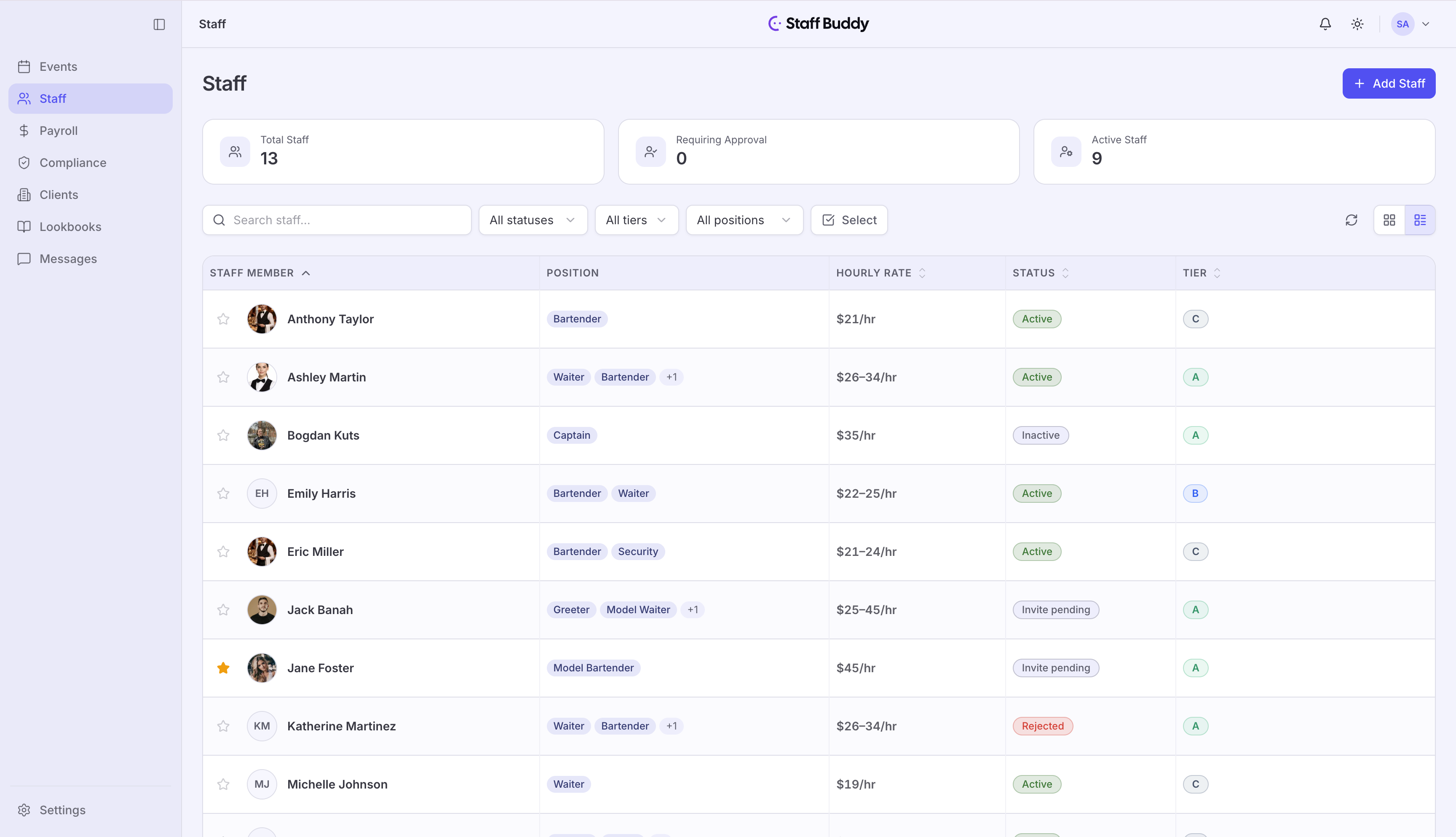Favorite Eric Miller with the star

pos(224,551)
